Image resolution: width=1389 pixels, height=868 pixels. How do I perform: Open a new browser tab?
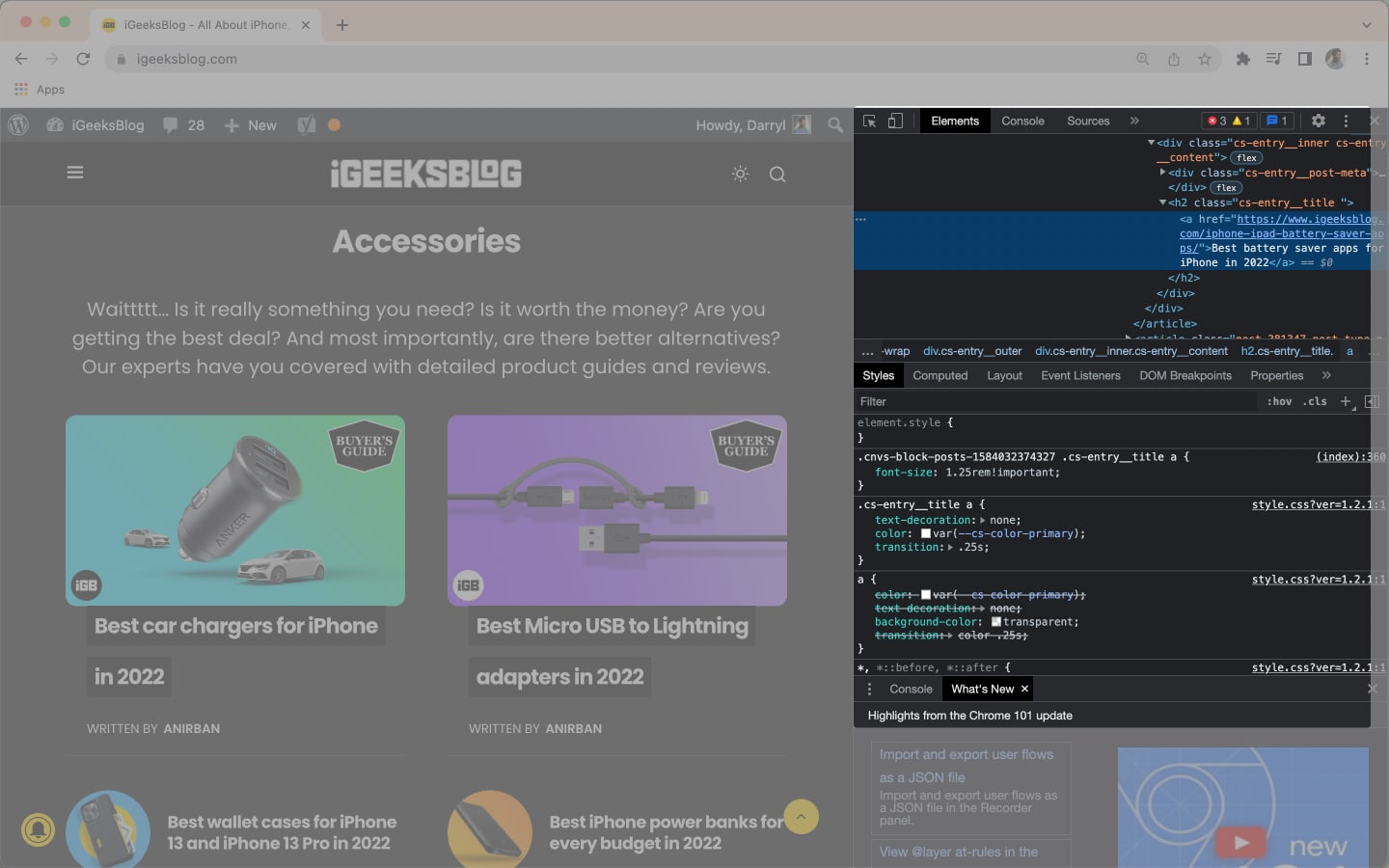342,25
